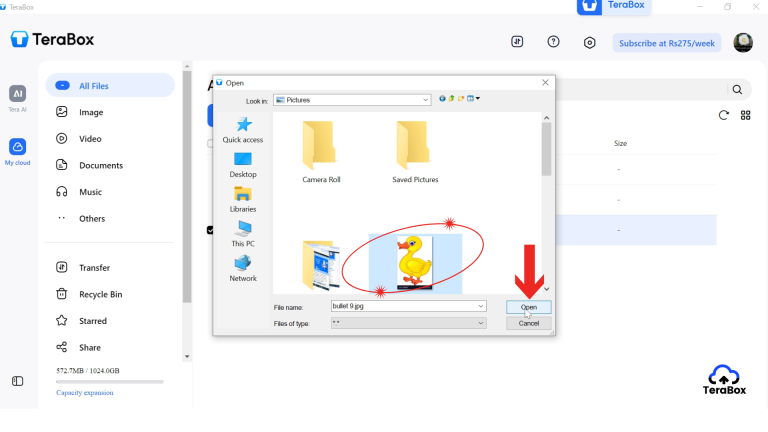Open the user profile avatar
This screenshot has width=768, height=432.
tap(743, 43)
